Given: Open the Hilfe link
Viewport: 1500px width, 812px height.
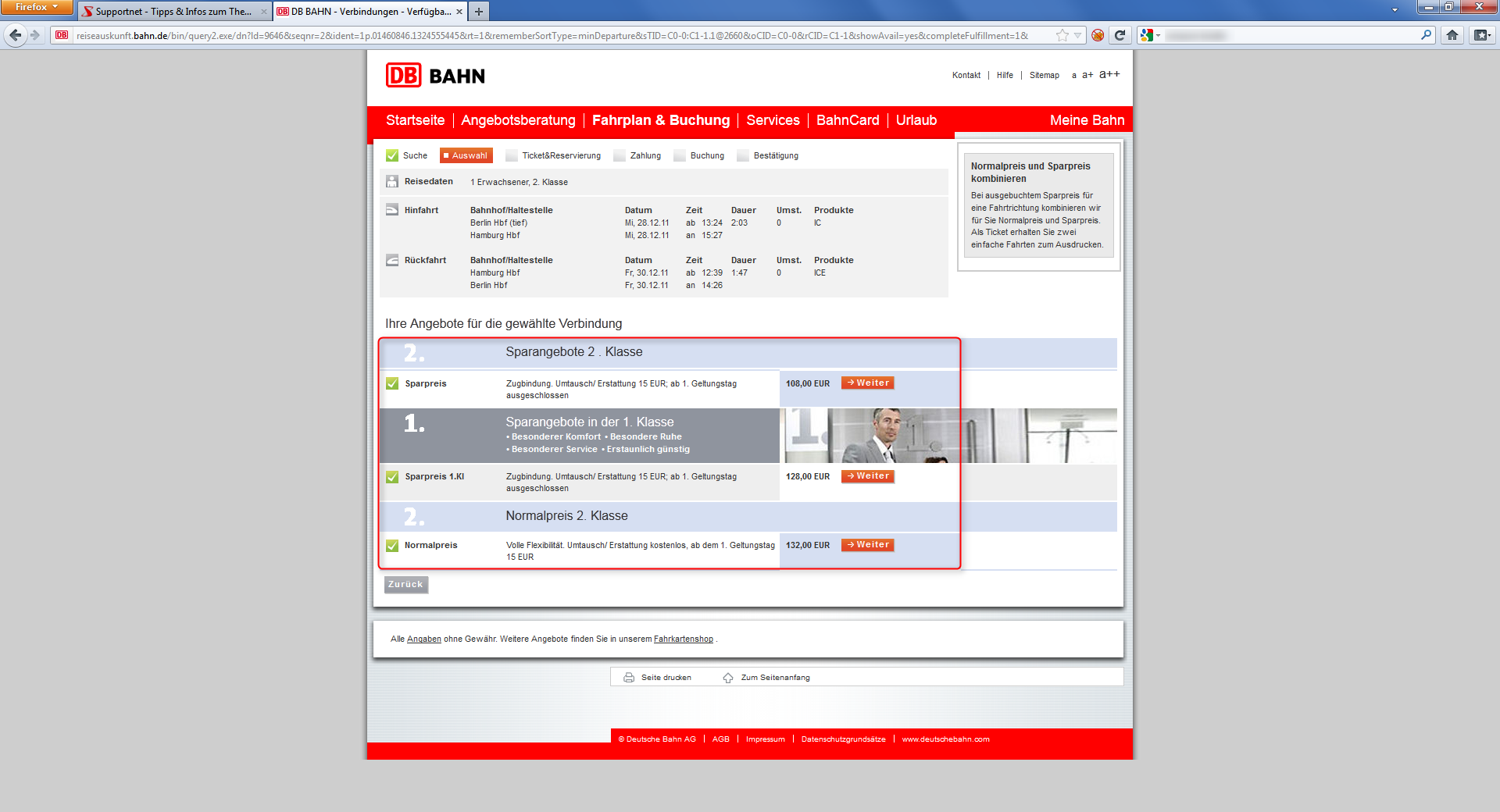Looking at the screenshot, I should [x=1005, y=76].
